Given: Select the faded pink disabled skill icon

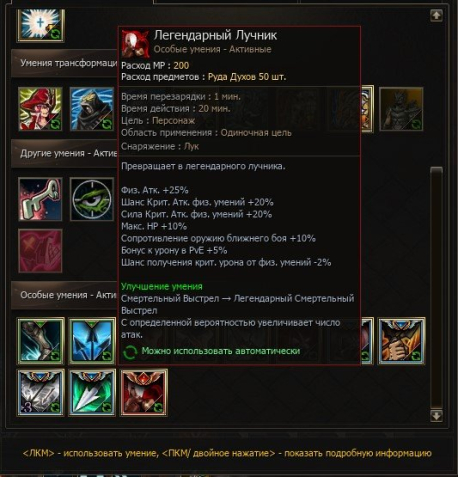Looking at the screenshot, I should click(x=40, y=251).
